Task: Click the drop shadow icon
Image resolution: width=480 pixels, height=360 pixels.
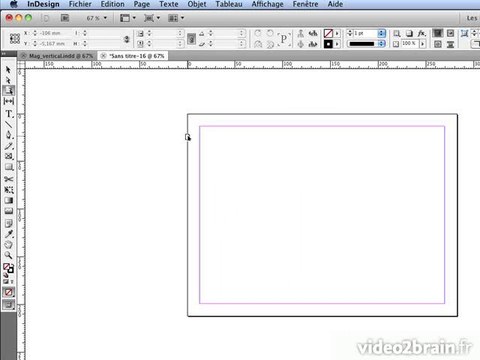Action: point(409,33)
